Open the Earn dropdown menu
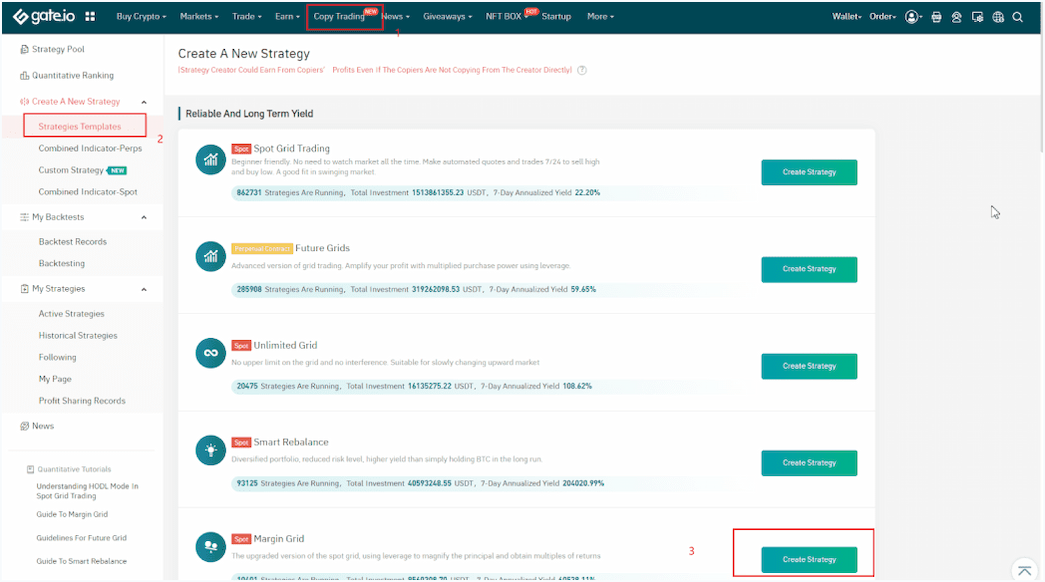The height and width of the screenshot is (582, 1045). [287, 17]
